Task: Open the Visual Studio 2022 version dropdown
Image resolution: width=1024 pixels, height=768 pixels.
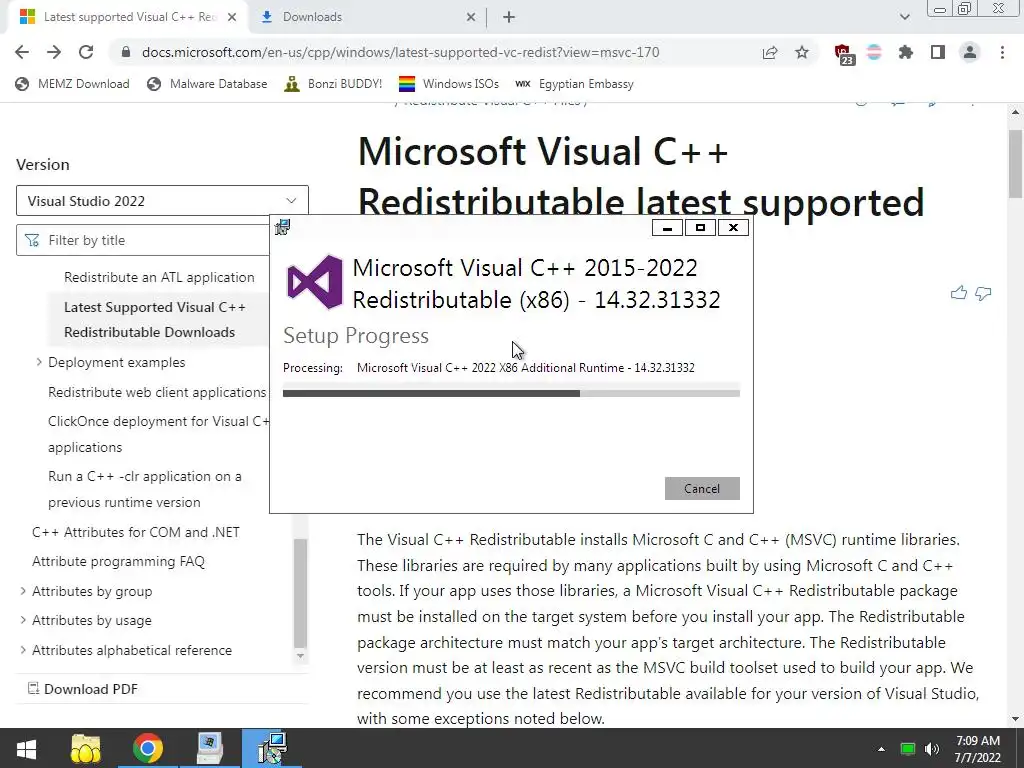Action: (x=162, y=201)
